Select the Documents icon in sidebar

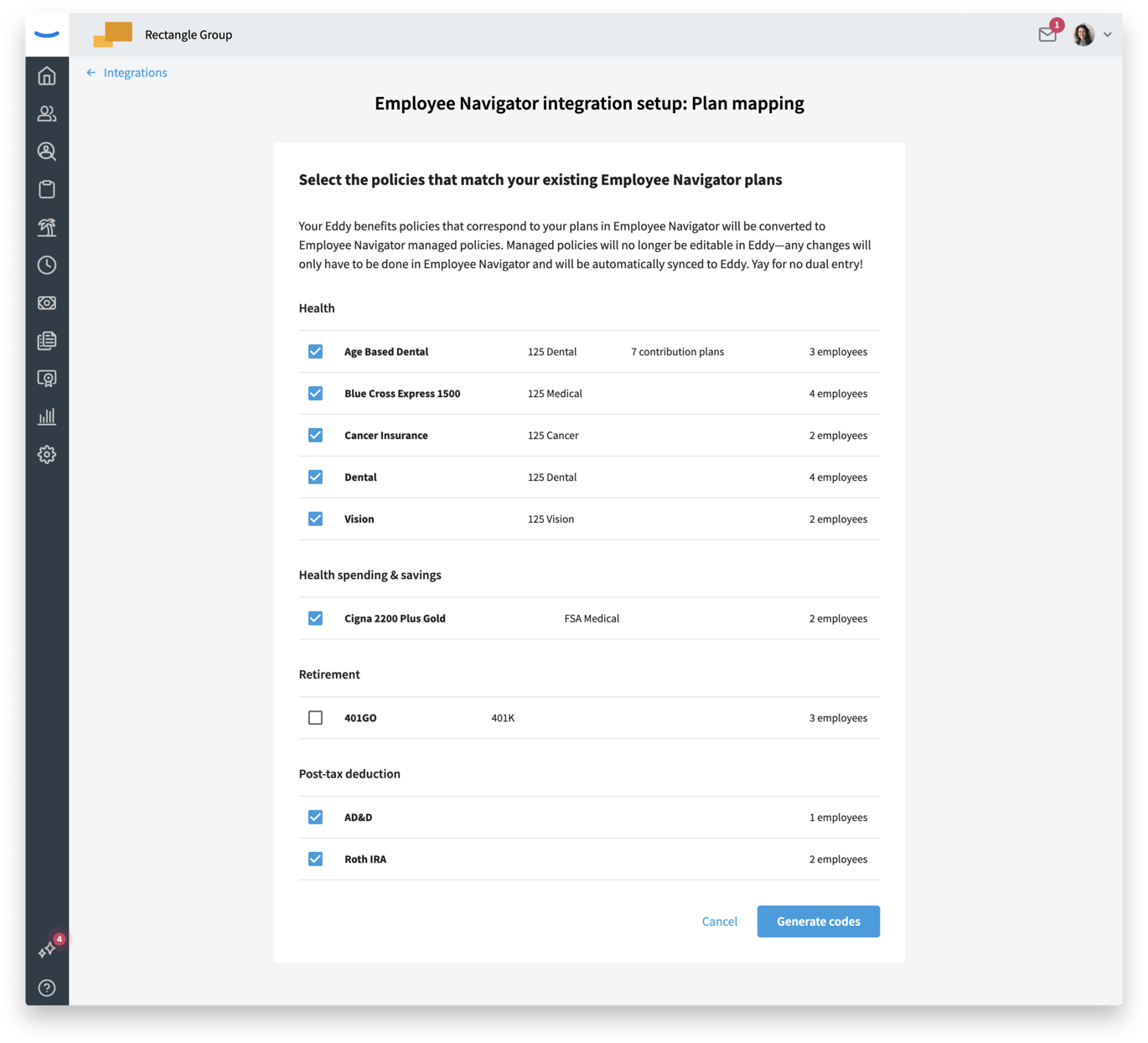point(47,340)
